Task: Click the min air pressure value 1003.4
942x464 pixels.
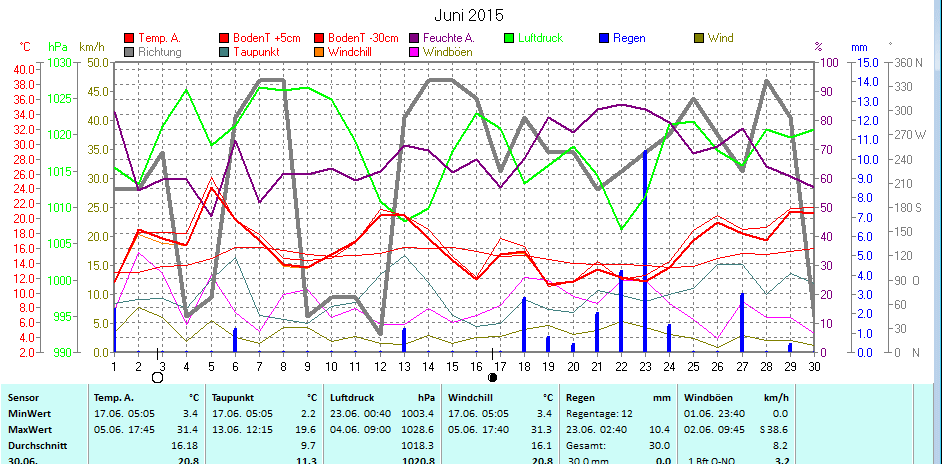Action: pyautogui.click(x=417, y=414)
